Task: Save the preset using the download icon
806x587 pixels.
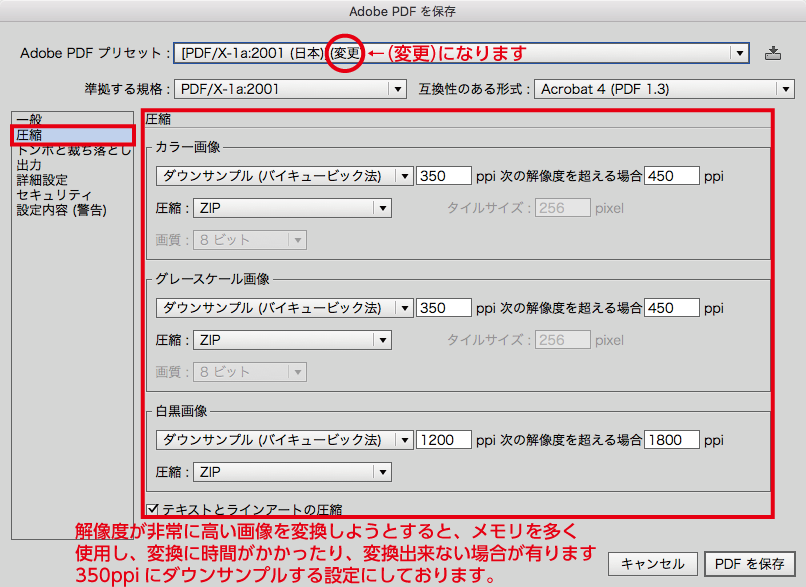Action: click(773, 53)
